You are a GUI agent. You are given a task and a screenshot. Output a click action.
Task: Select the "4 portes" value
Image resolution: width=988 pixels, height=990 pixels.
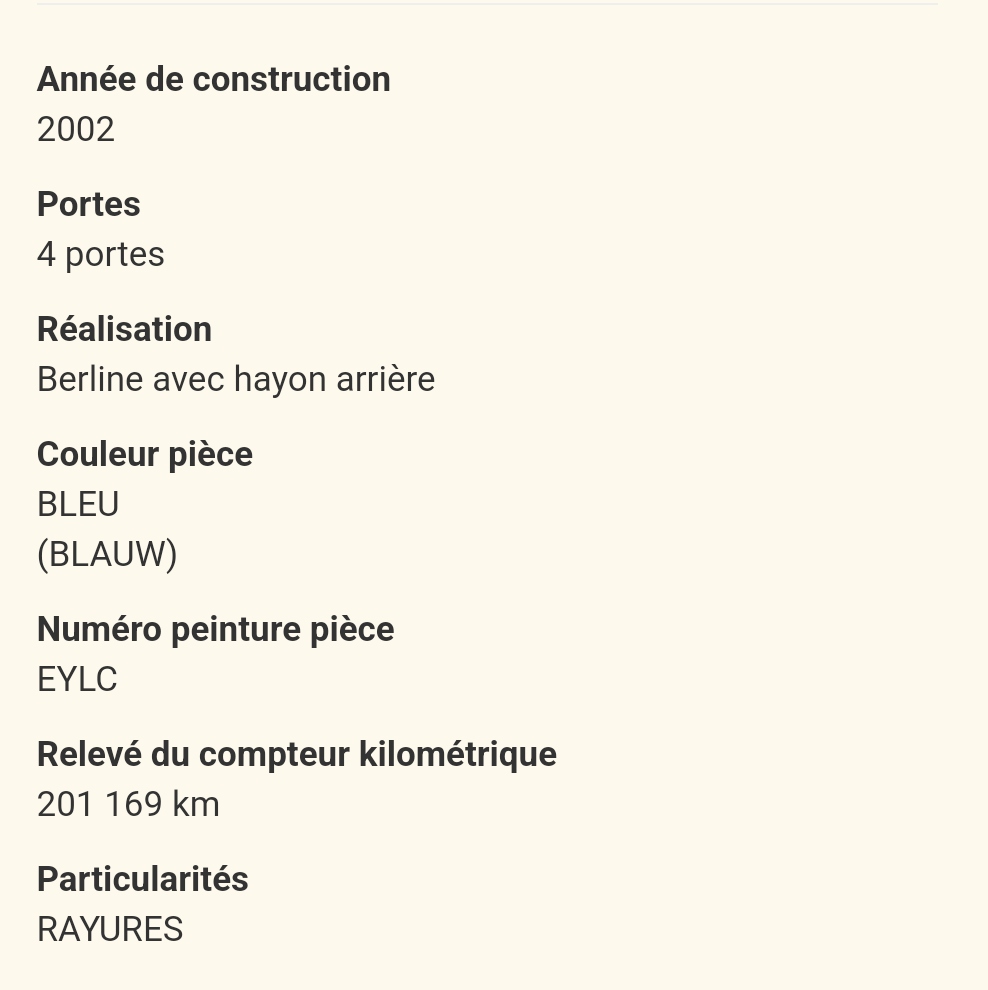(100, 254)
